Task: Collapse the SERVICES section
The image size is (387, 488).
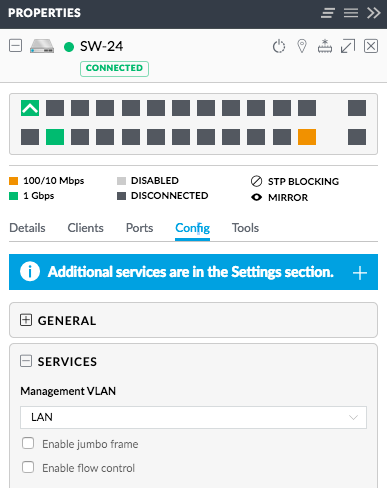Action: point(26,361)
